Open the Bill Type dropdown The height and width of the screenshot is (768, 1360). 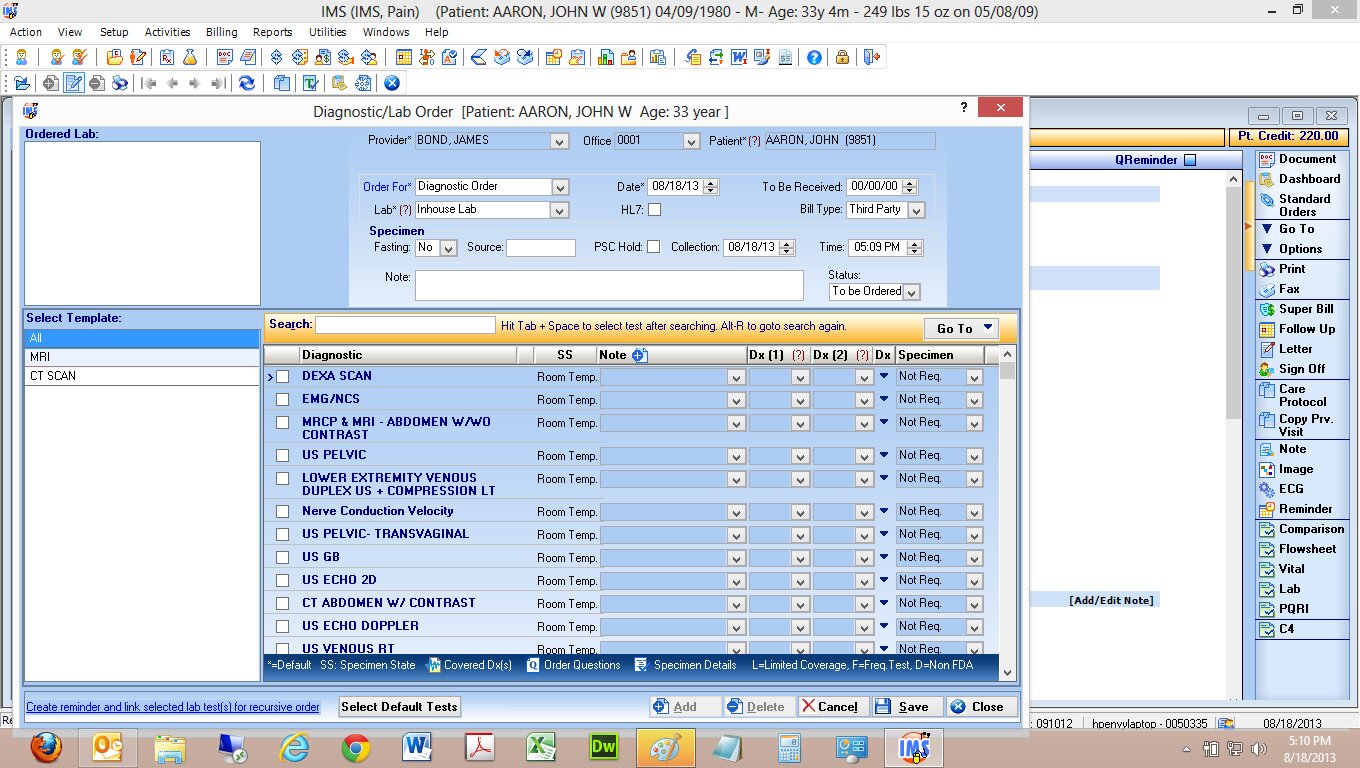pyautogui.click(x=916, y=210)
